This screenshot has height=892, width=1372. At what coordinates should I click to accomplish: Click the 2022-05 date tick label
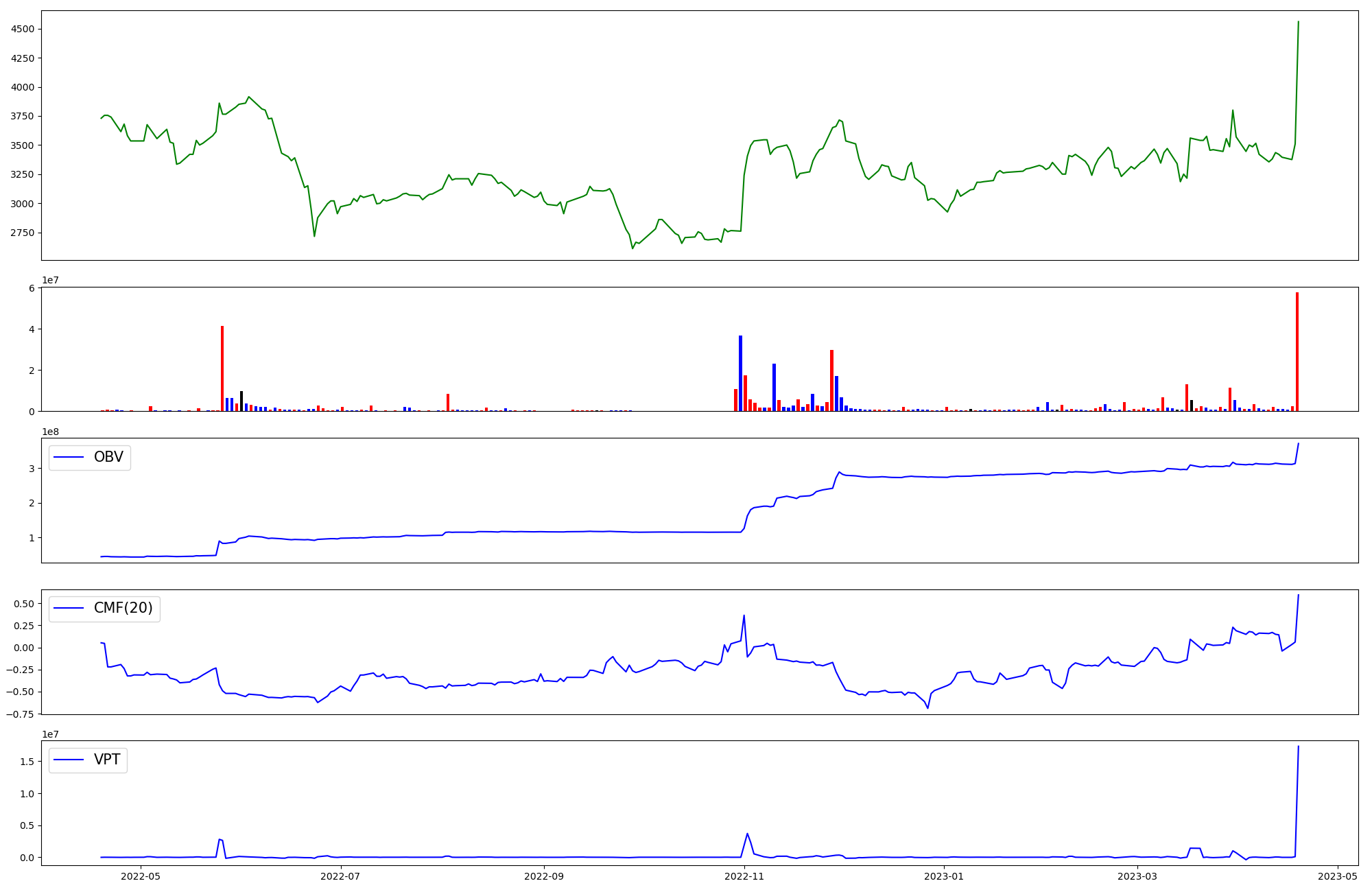click(x=141, y=876)
